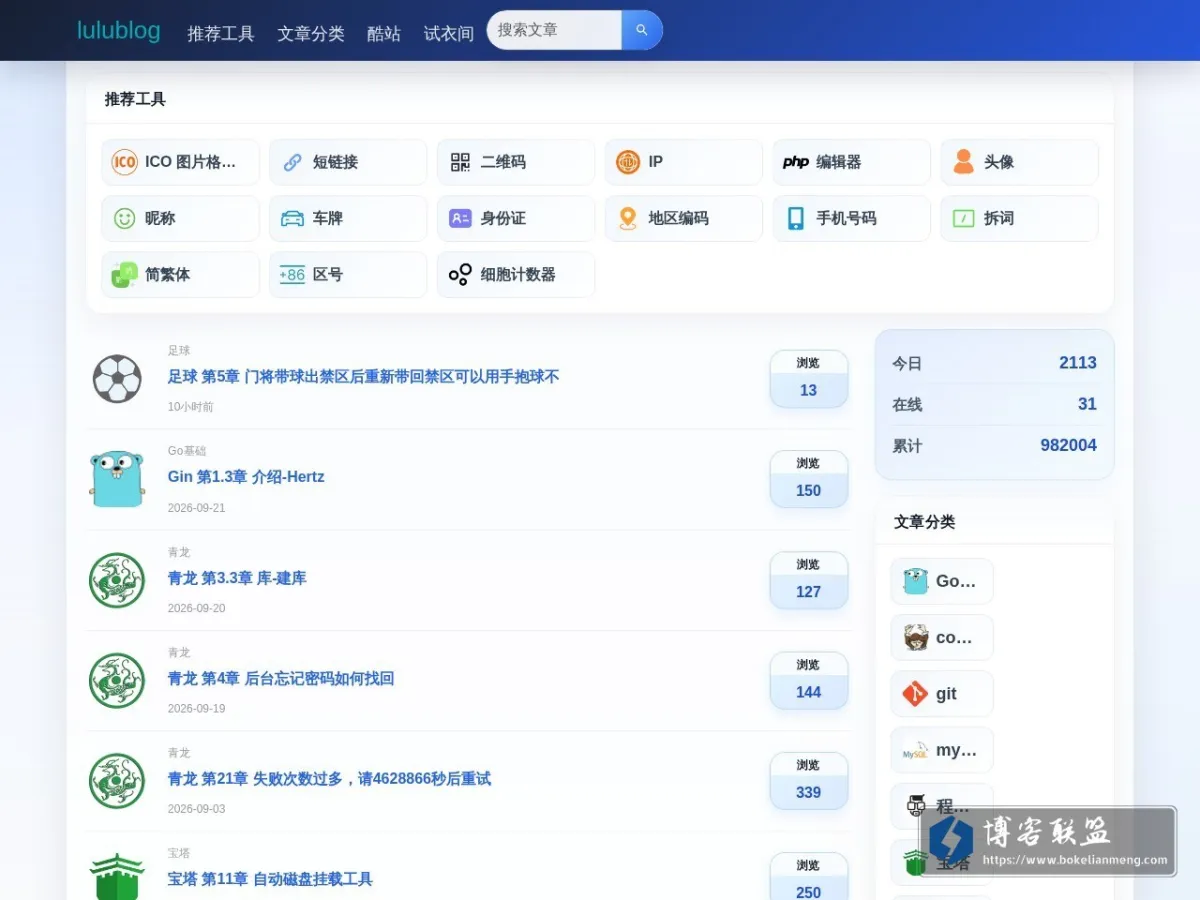Screen dimensions: 1200x900
Task: Open the 车牌 license plate tool
Action: [x=348, y=218]
